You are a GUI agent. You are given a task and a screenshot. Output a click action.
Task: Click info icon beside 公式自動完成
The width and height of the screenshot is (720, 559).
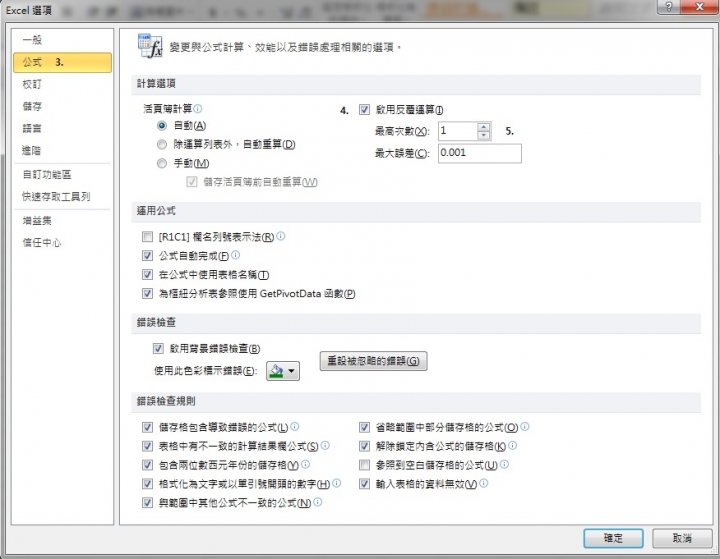pyautogui.click(x=236, y=255)
